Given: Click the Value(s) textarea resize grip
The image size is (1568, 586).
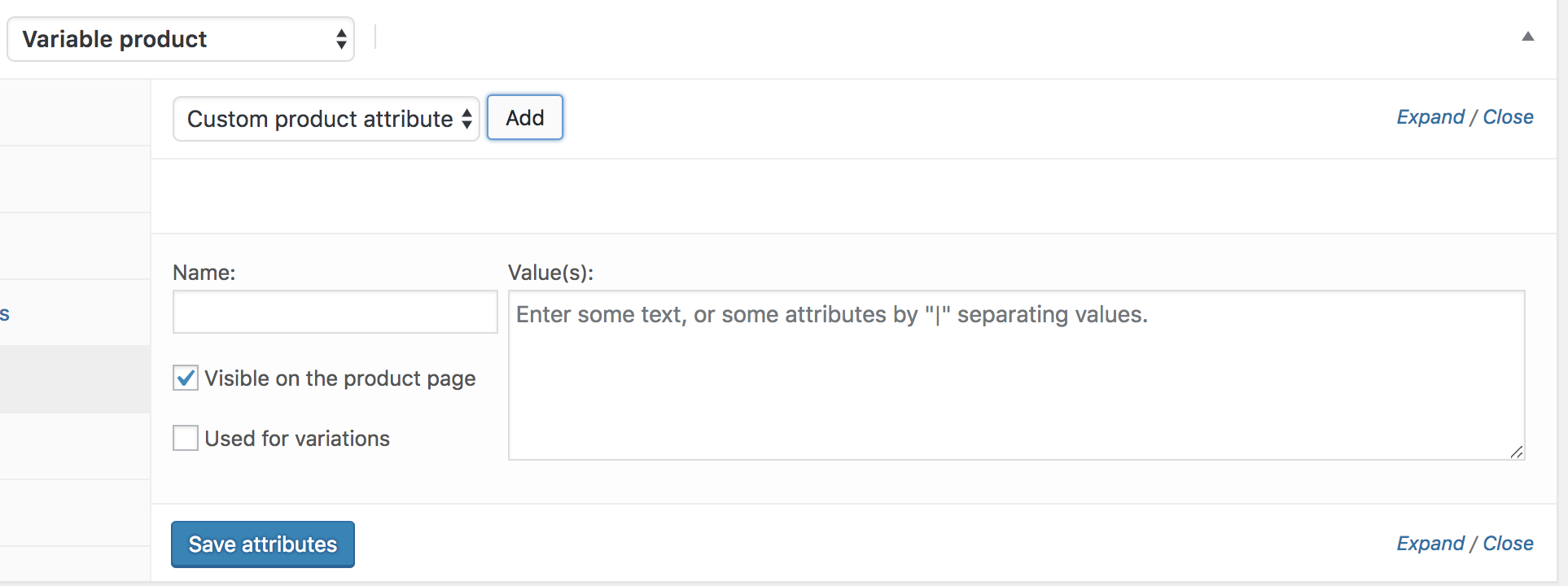Looking at the screenshot, I should pyautogui.click(x=1517, y=453).
